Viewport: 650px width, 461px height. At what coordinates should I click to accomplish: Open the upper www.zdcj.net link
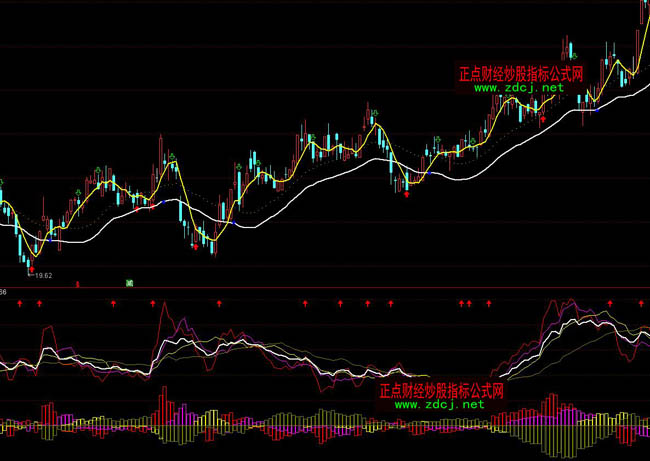pos(518,88)
